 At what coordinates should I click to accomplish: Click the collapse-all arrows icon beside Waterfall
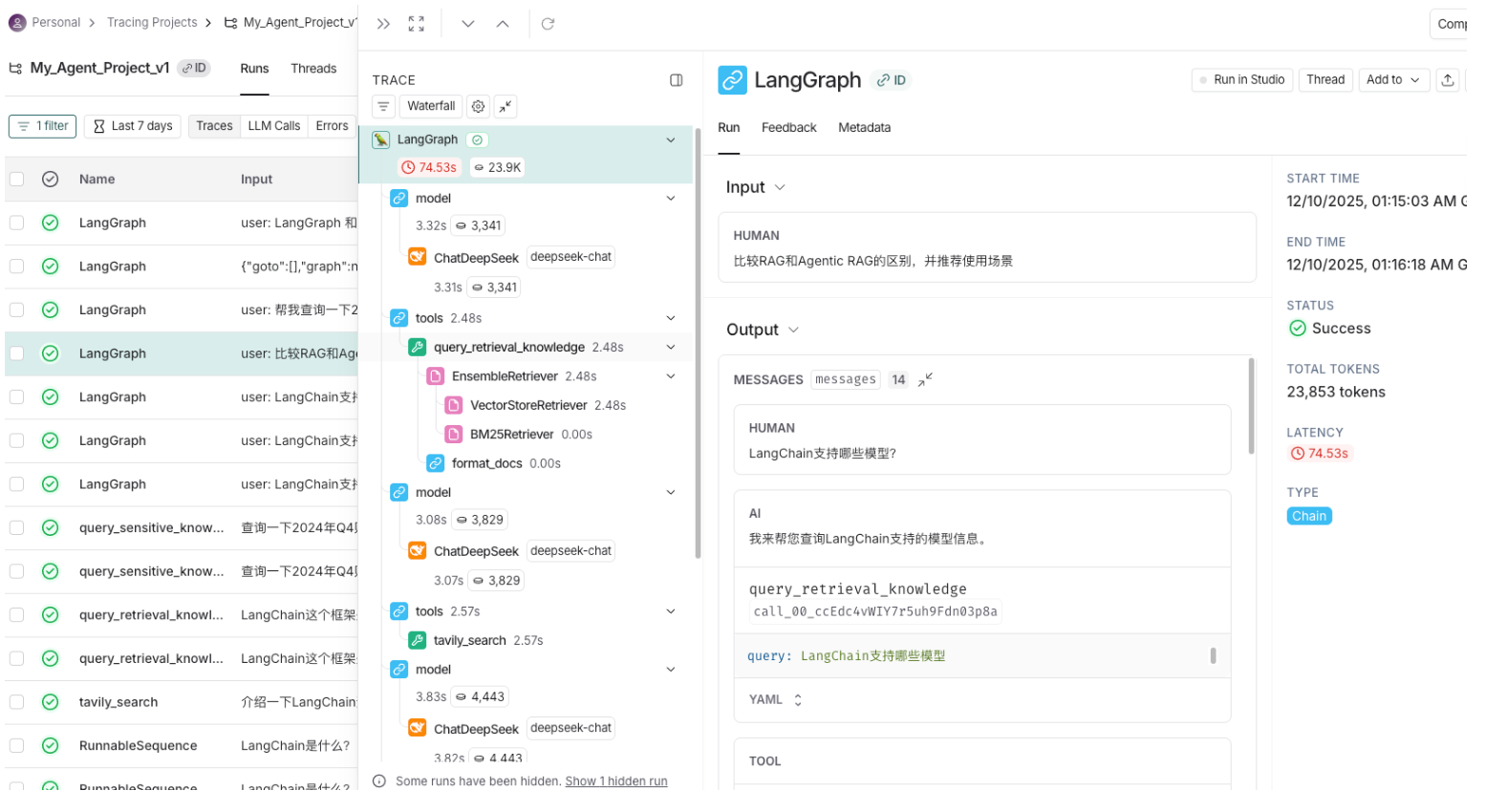pyautogui.click(x=506, y=106)
